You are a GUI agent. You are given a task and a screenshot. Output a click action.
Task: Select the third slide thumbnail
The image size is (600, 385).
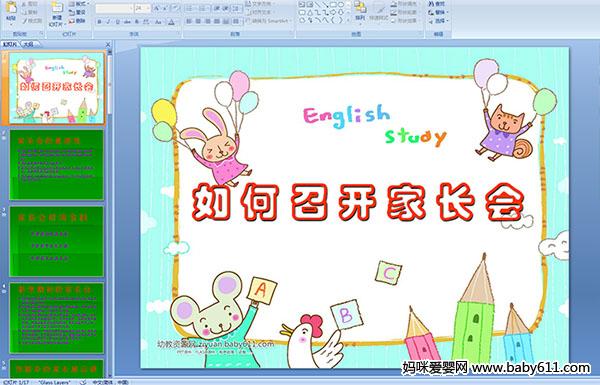(x=57, y=241)
